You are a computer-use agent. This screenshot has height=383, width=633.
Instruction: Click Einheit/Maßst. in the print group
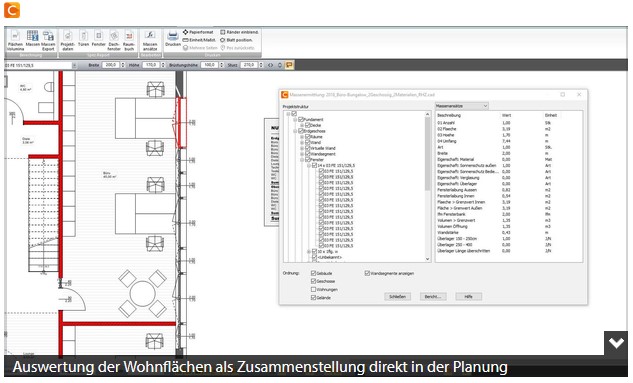click(x=199, y=40)
